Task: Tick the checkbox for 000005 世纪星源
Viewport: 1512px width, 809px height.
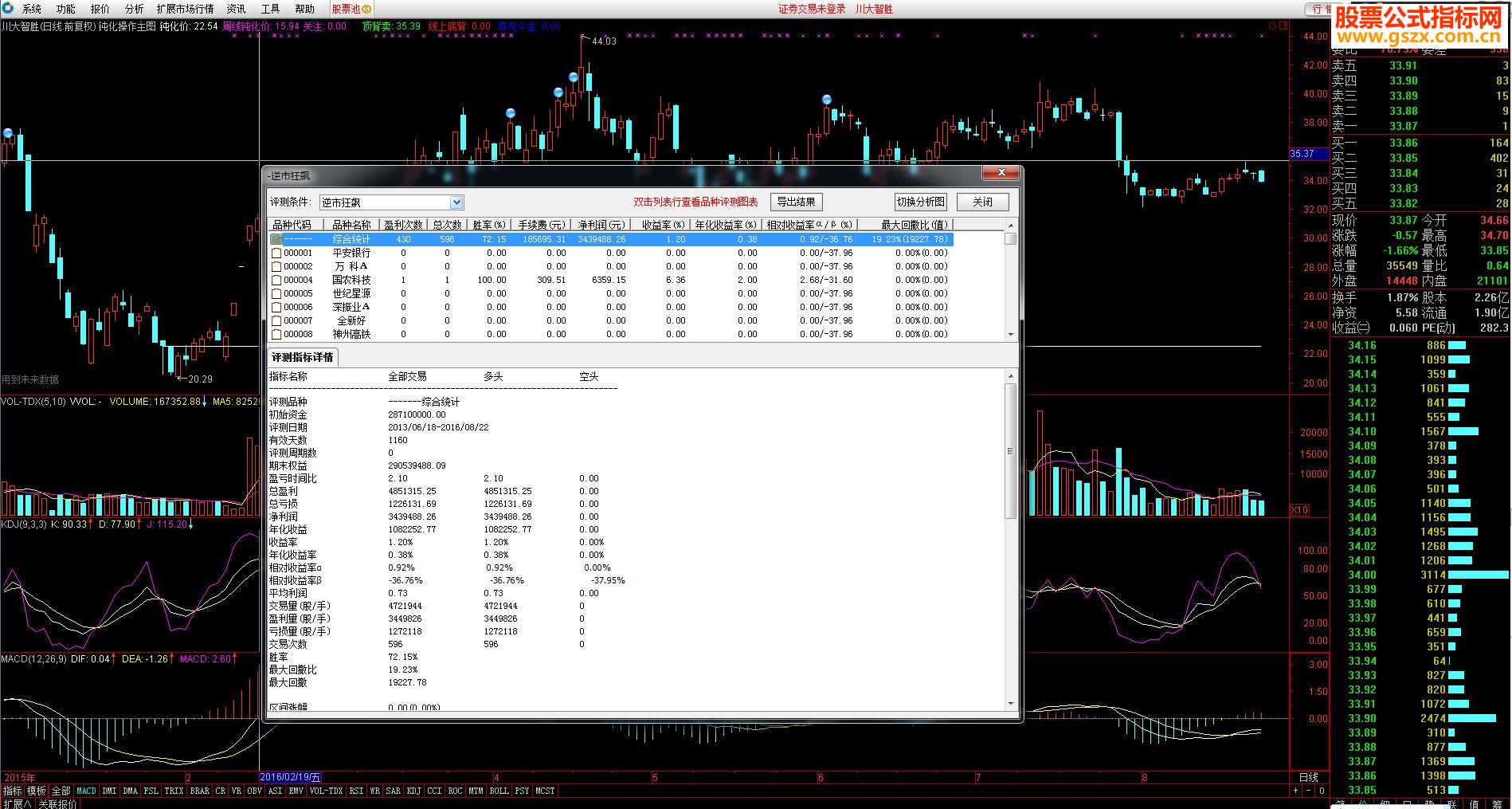Action: pyautogui.click(x=276, y=294)
